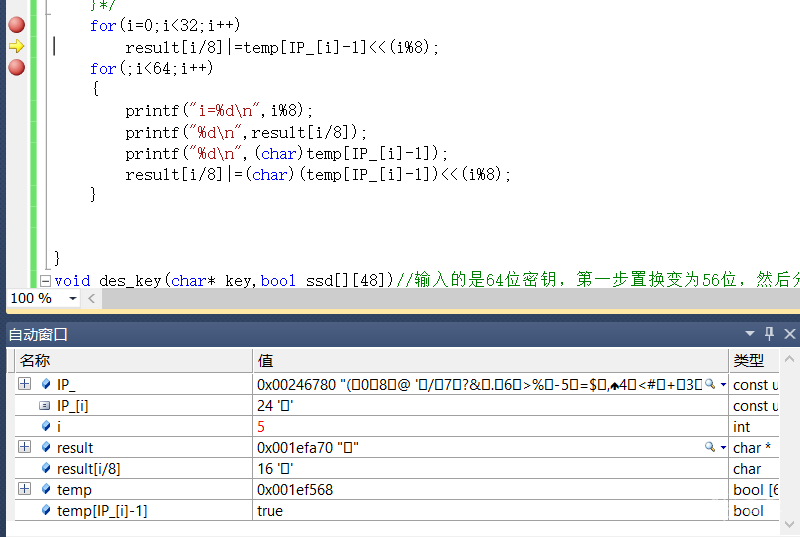This screenshot has width=800, height=537.
Task: Open the 100 % zoom dropdown
Action: point(72,299)
